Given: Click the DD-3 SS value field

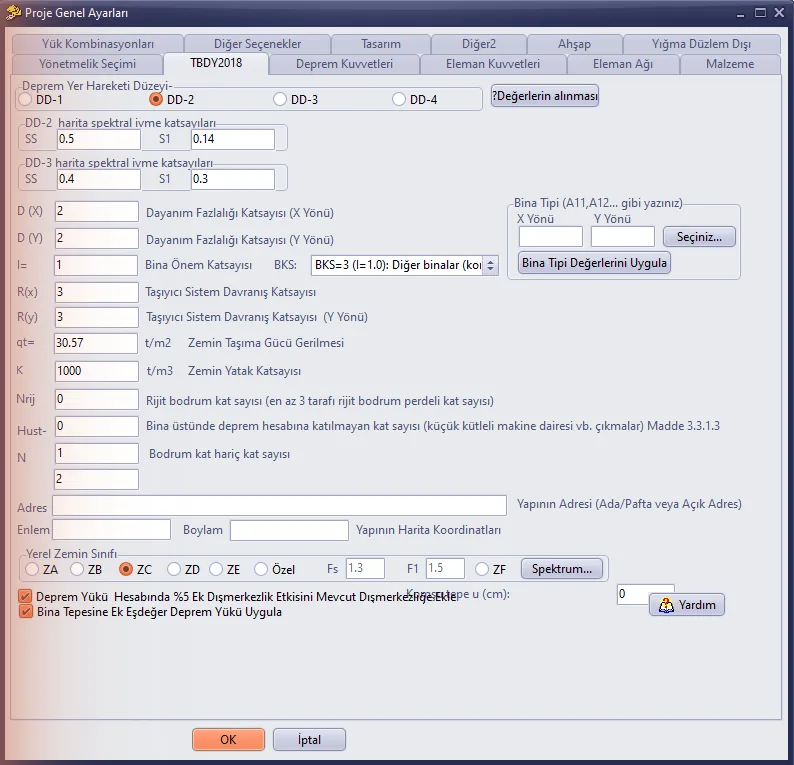Looking at the screenshot, I should [x=99, y=179].
